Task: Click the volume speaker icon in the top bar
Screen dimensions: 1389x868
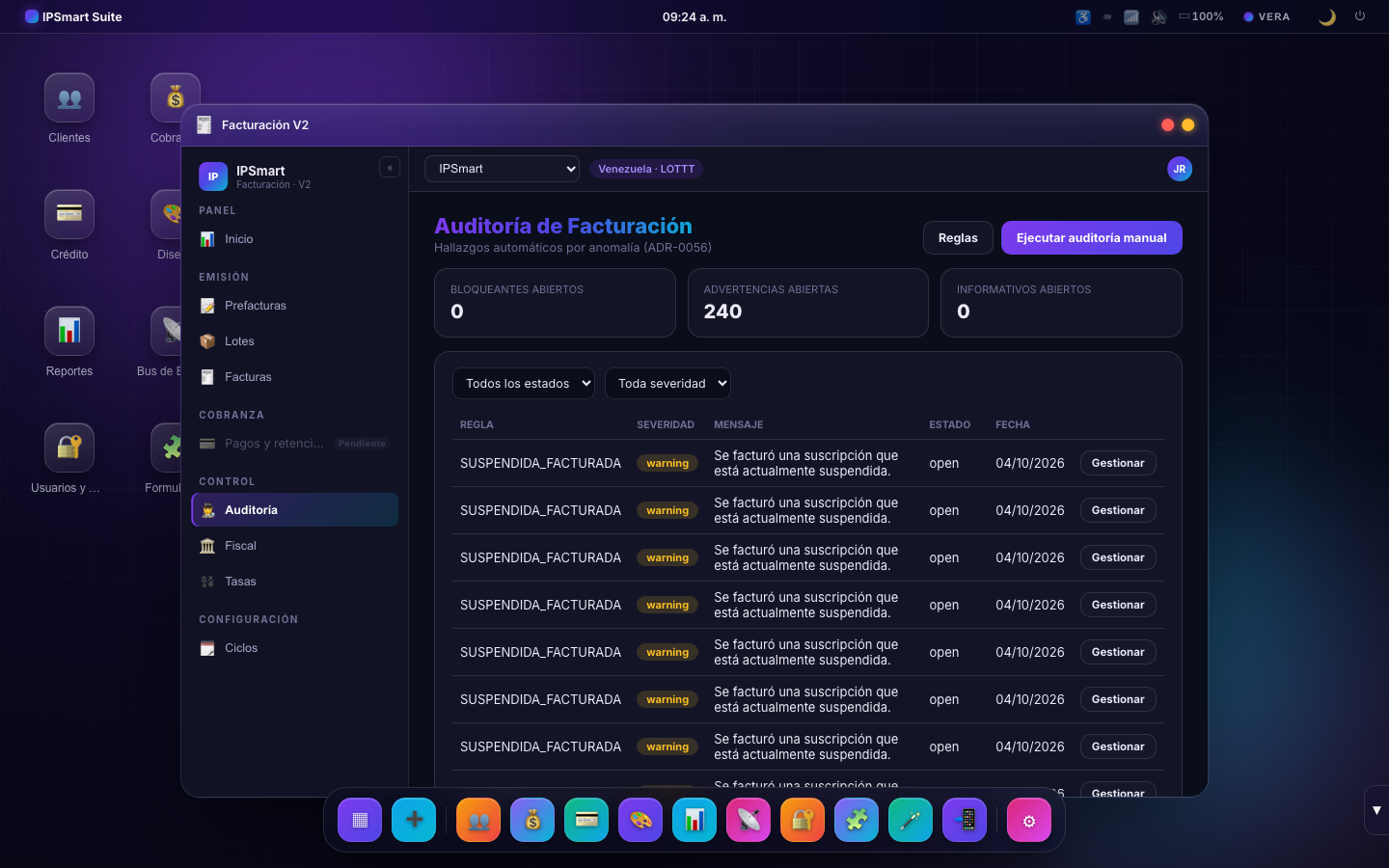Action: 1159,16
